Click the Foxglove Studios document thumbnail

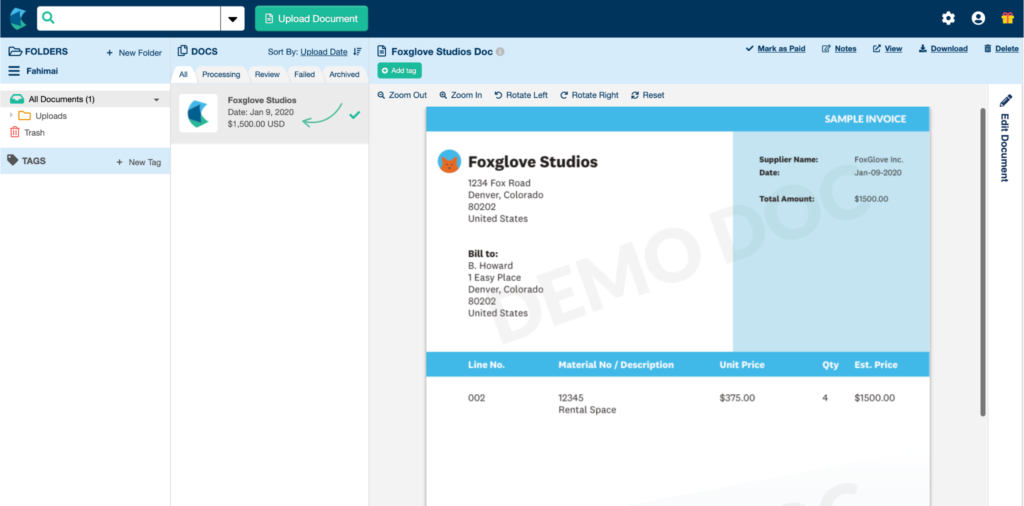[x=199, y=113]
